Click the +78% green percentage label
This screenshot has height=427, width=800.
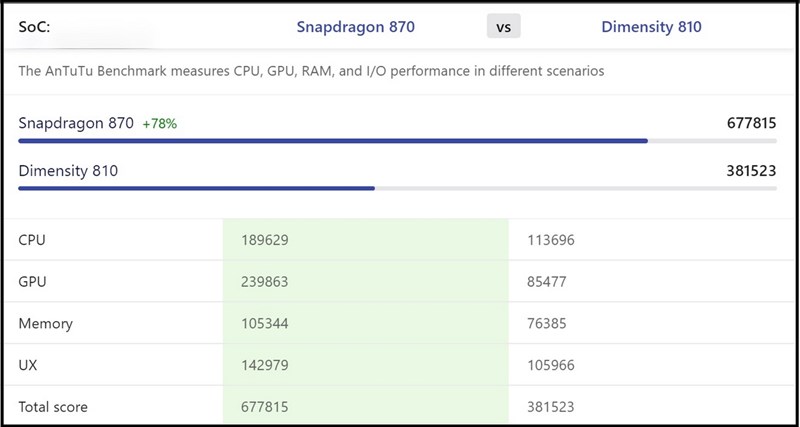point(160,124)
